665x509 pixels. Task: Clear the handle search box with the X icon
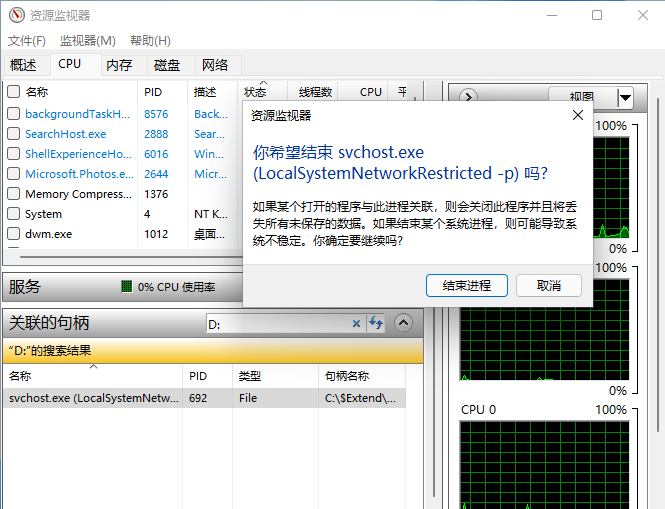(356, 323)
